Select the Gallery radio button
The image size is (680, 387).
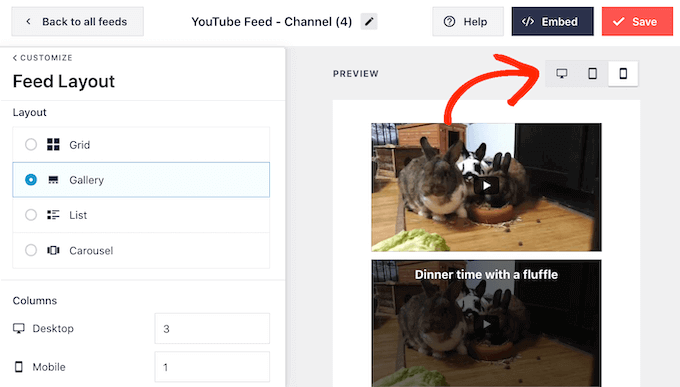click(31, 180)
